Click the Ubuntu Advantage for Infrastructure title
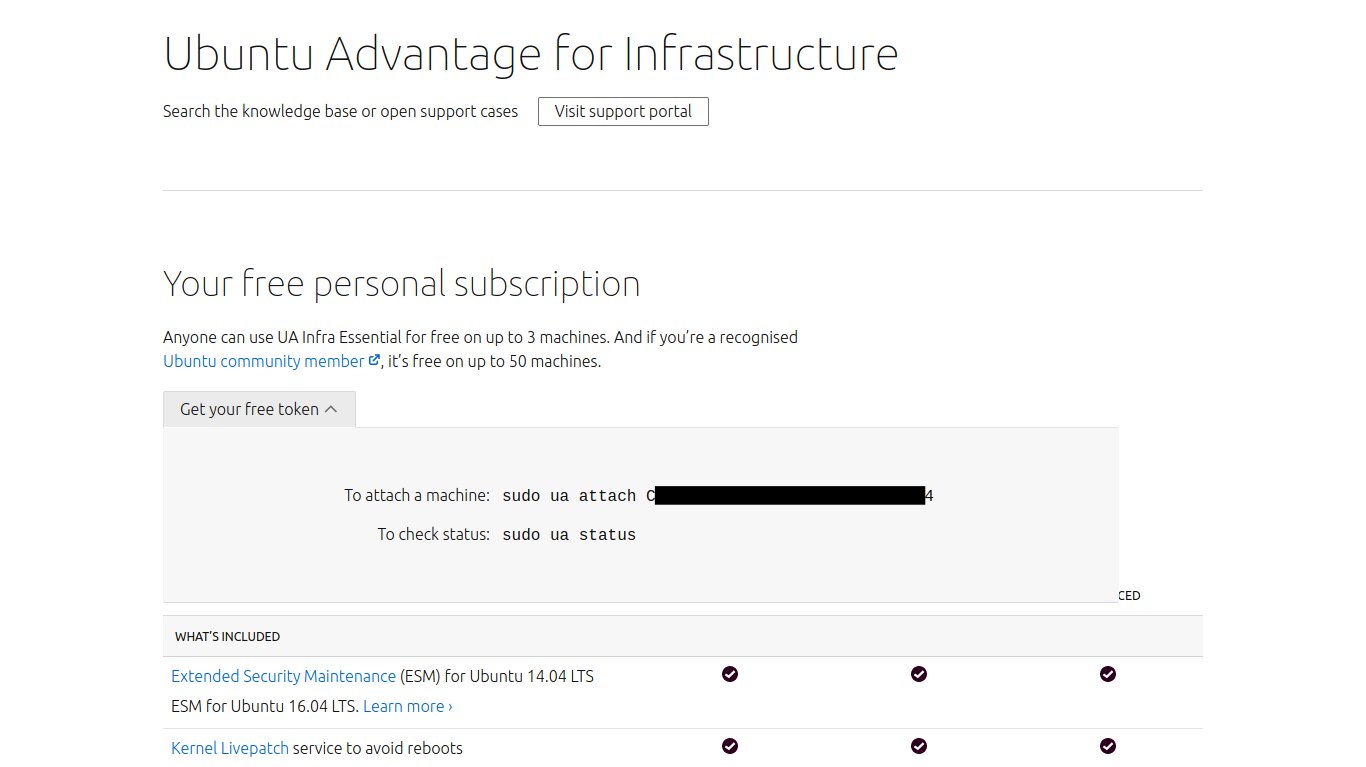 tap(531, 54)
